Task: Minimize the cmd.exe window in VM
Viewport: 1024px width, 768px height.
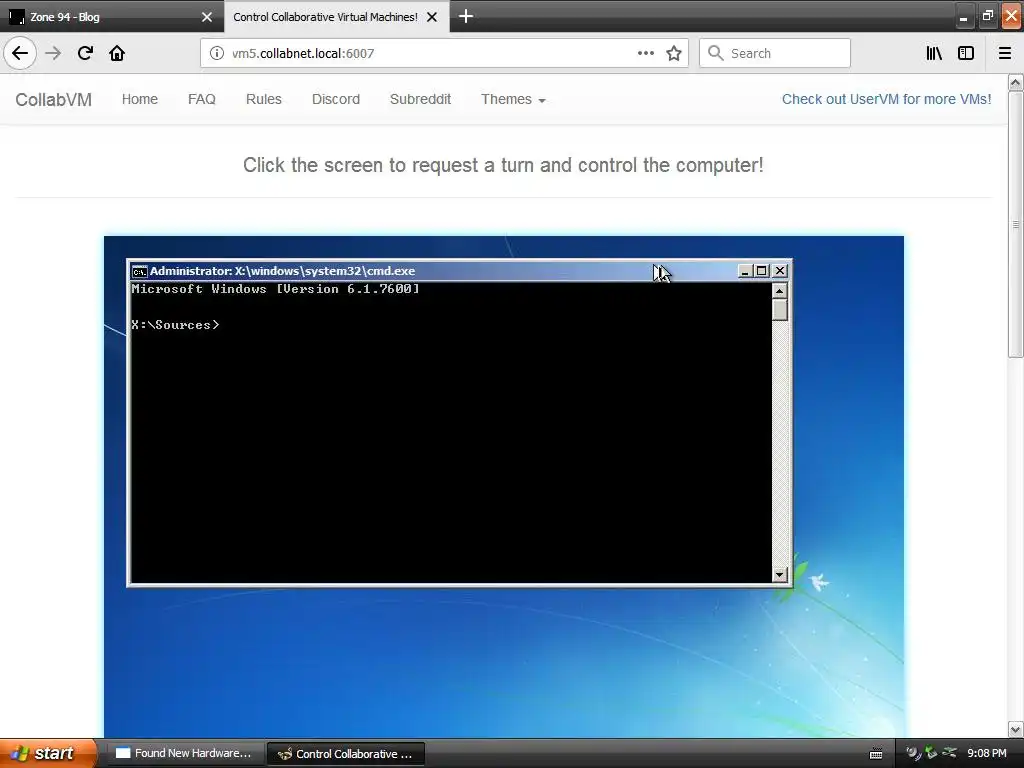Action: [x=744, y=270]
